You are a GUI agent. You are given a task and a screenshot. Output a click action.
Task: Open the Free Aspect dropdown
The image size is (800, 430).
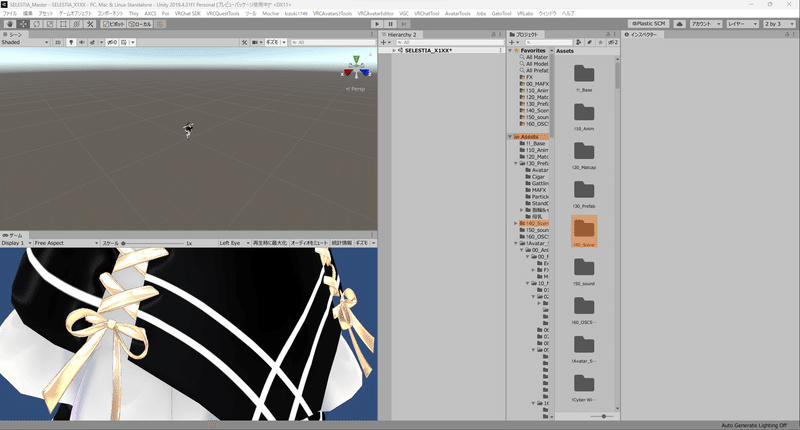66,243
